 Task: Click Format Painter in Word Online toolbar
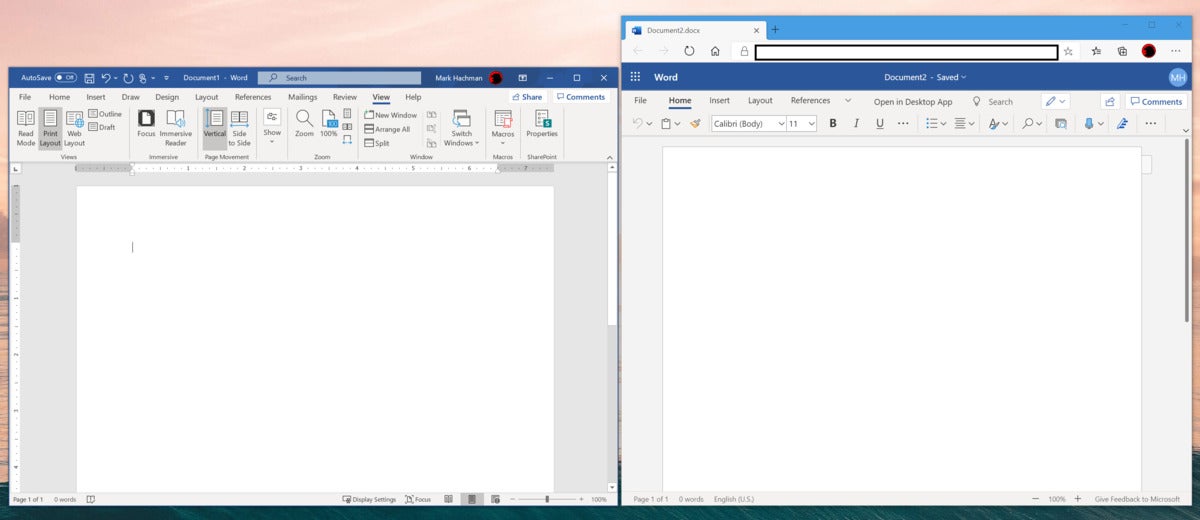coord(696,123)
